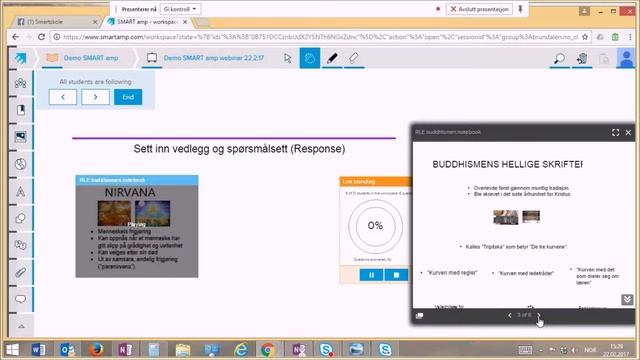Image resolution: width=640 pixels, height=360 pixels.
Task: Close the notebook viewer panel
Action: coord(628,132)
